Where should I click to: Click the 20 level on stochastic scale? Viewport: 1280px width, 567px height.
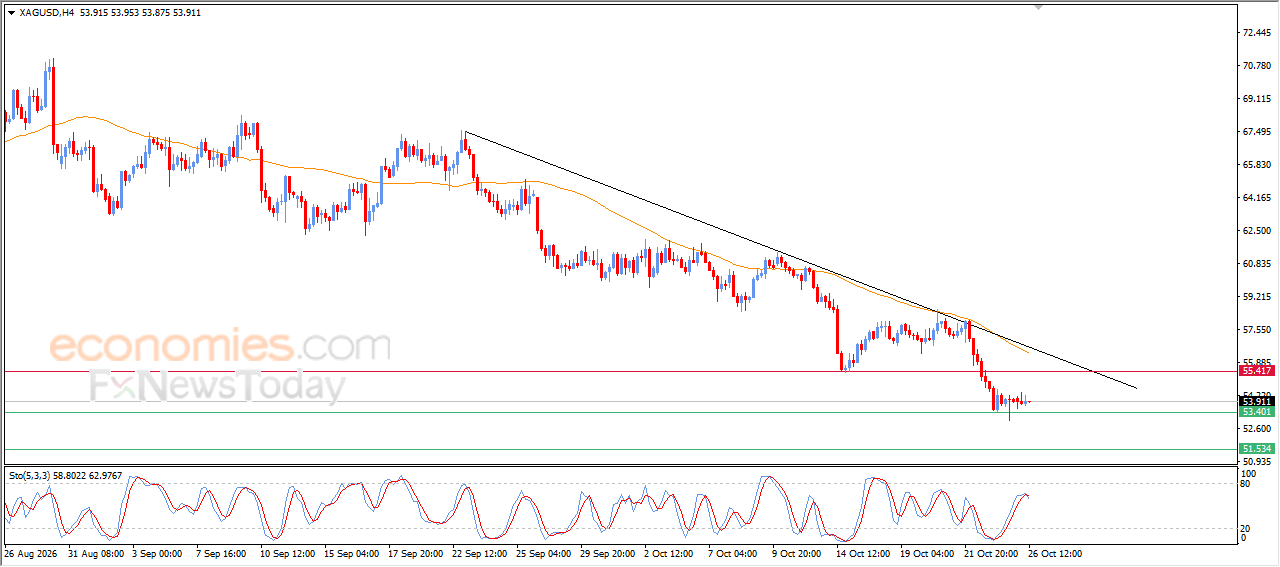pyautogui.click(x=1246, y=528)
